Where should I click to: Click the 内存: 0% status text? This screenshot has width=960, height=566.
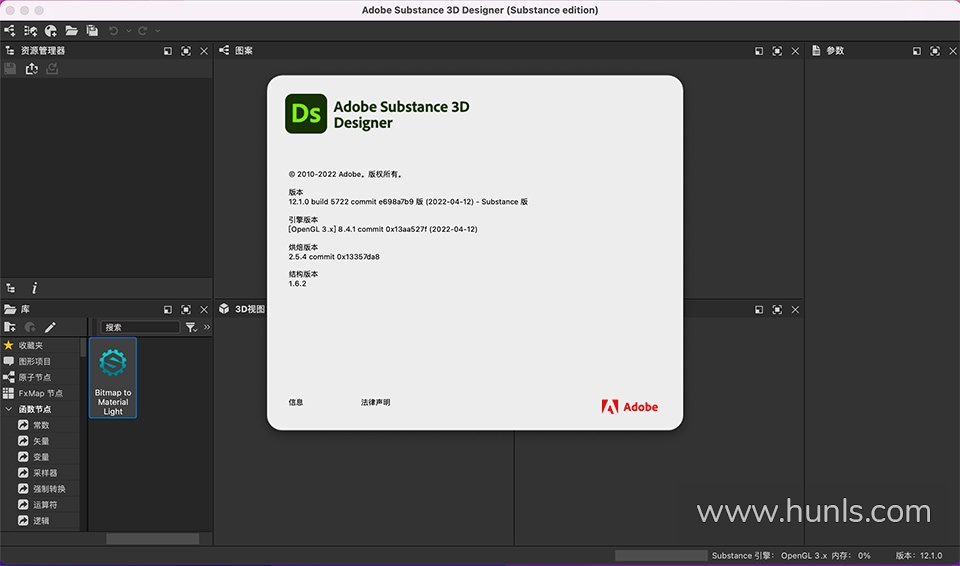coord(852,556)
